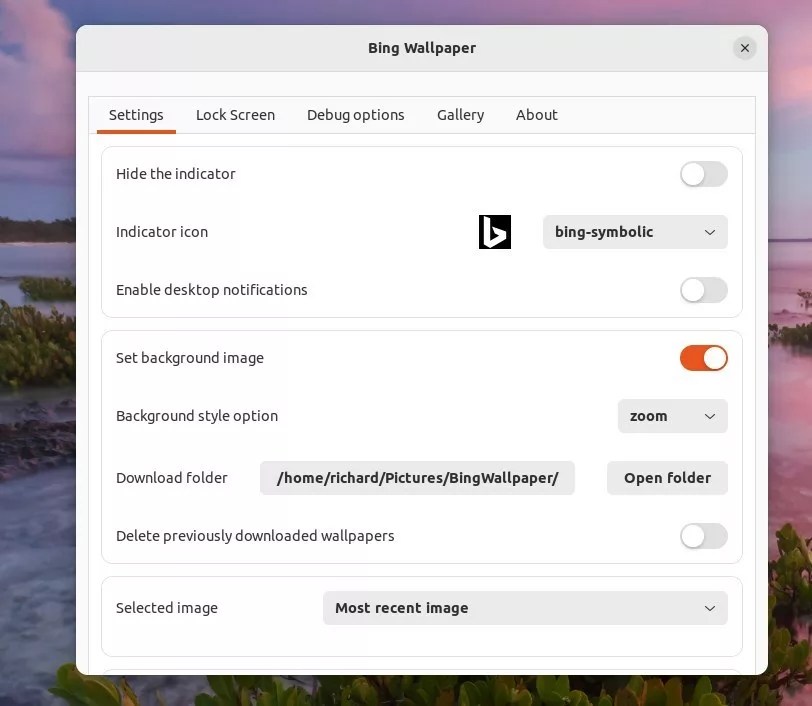Open the bing-symbolic indicator icon dropdown
This screenshot has height=706, width=812.
pyautogui.click(x=635, y=232)
